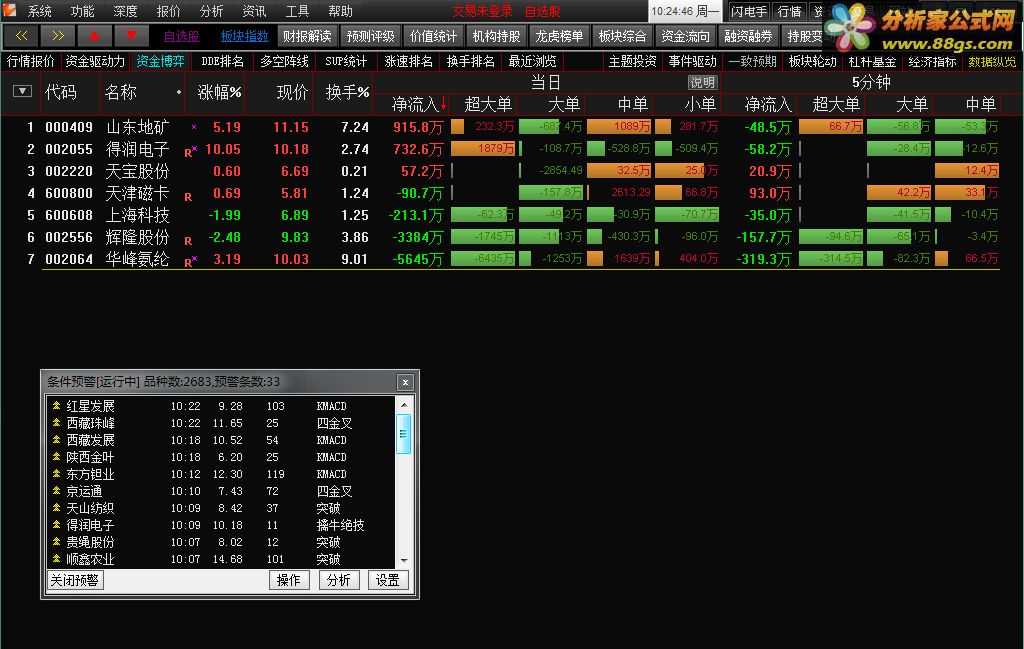The width and height of the screenshot is (1024, 649).
Task: Switch to the 经济指标 tab
Action: tap(933, 61)
